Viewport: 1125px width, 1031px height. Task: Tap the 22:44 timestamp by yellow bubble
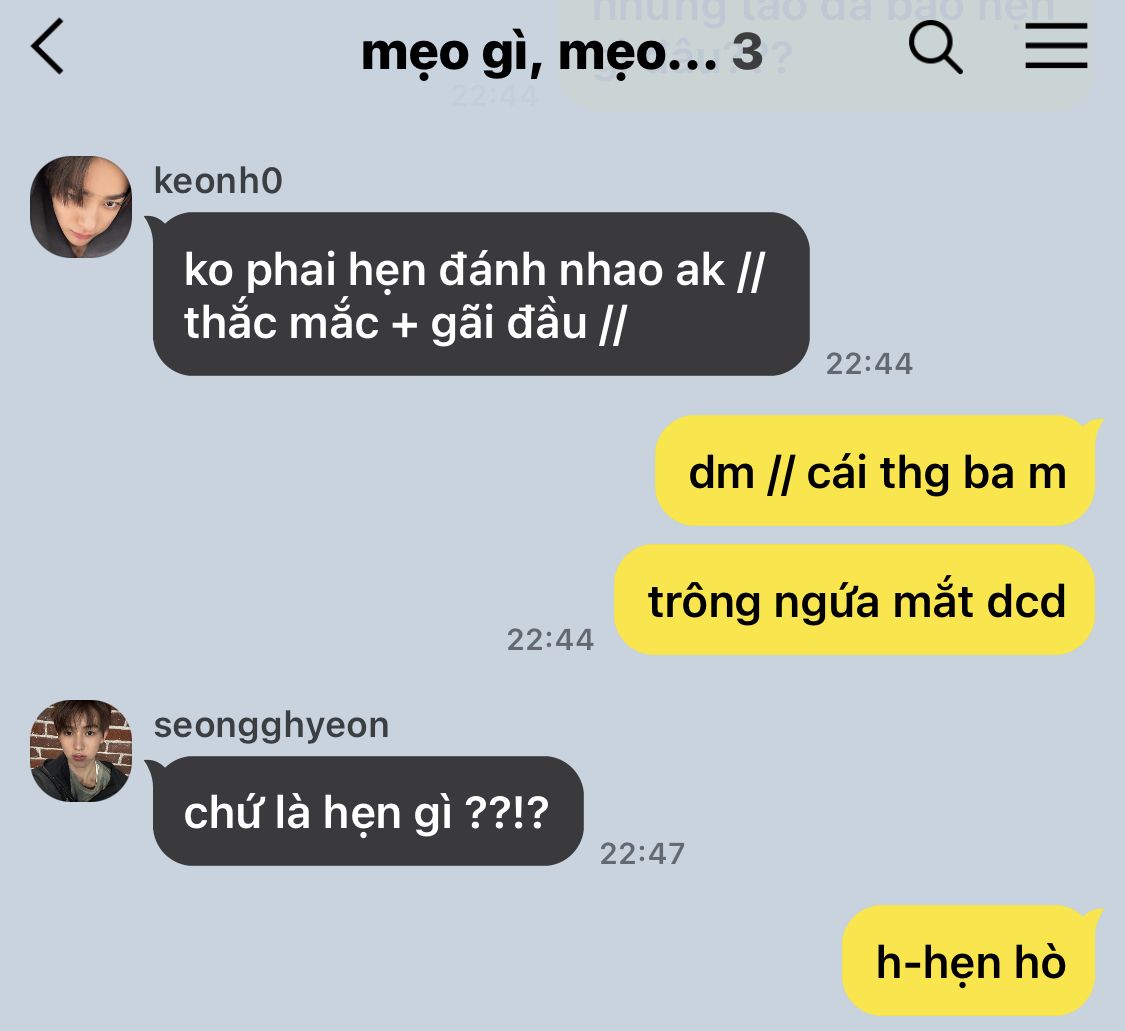click(550, 639)
